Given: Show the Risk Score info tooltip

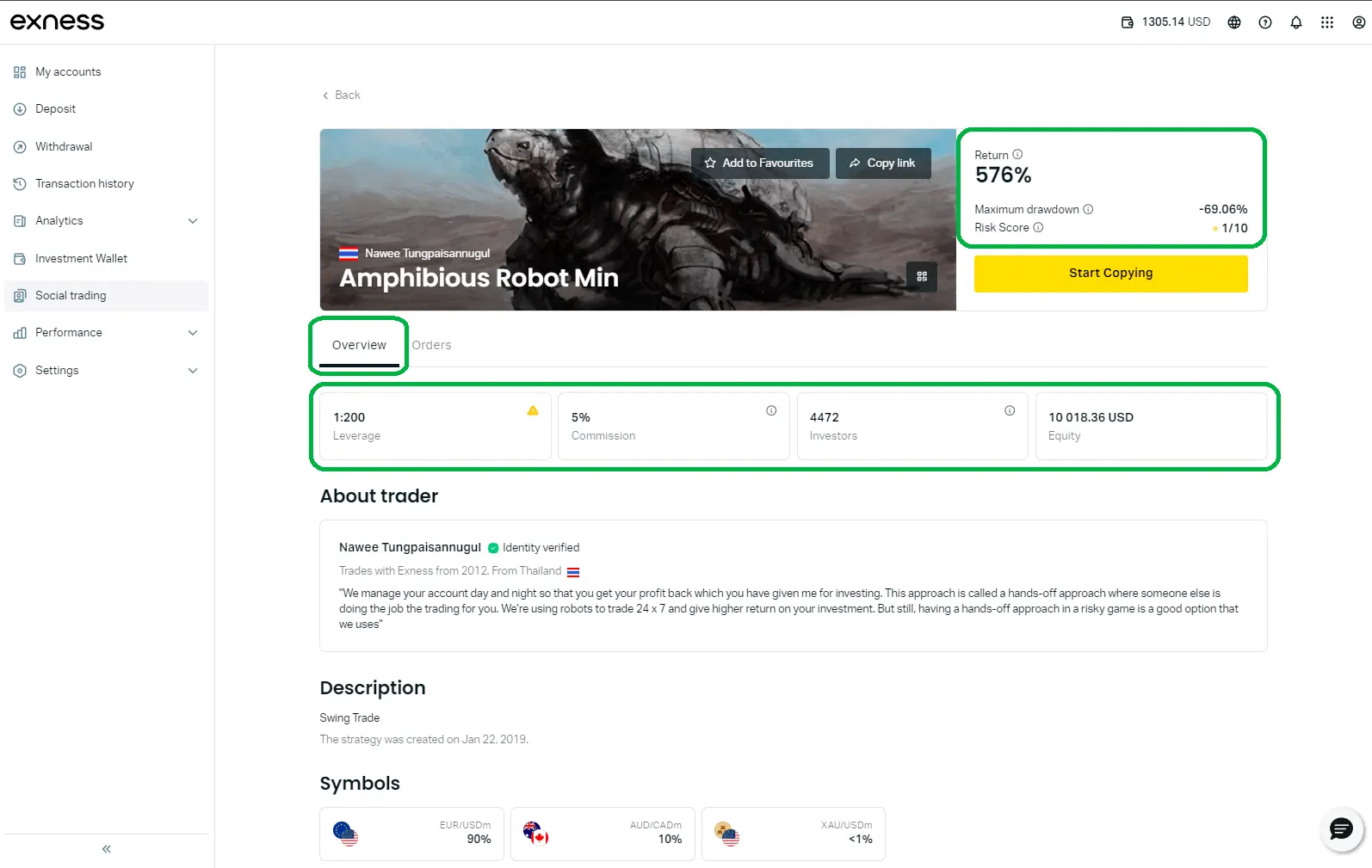Looking at the screenshot, I should point(1038,227).
